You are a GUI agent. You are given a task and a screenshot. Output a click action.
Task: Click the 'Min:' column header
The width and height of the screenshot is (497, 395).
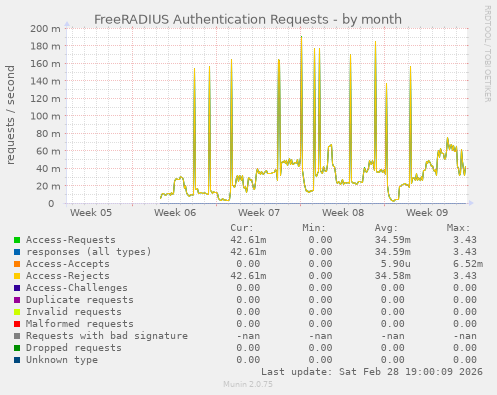(x=314, y=228)
